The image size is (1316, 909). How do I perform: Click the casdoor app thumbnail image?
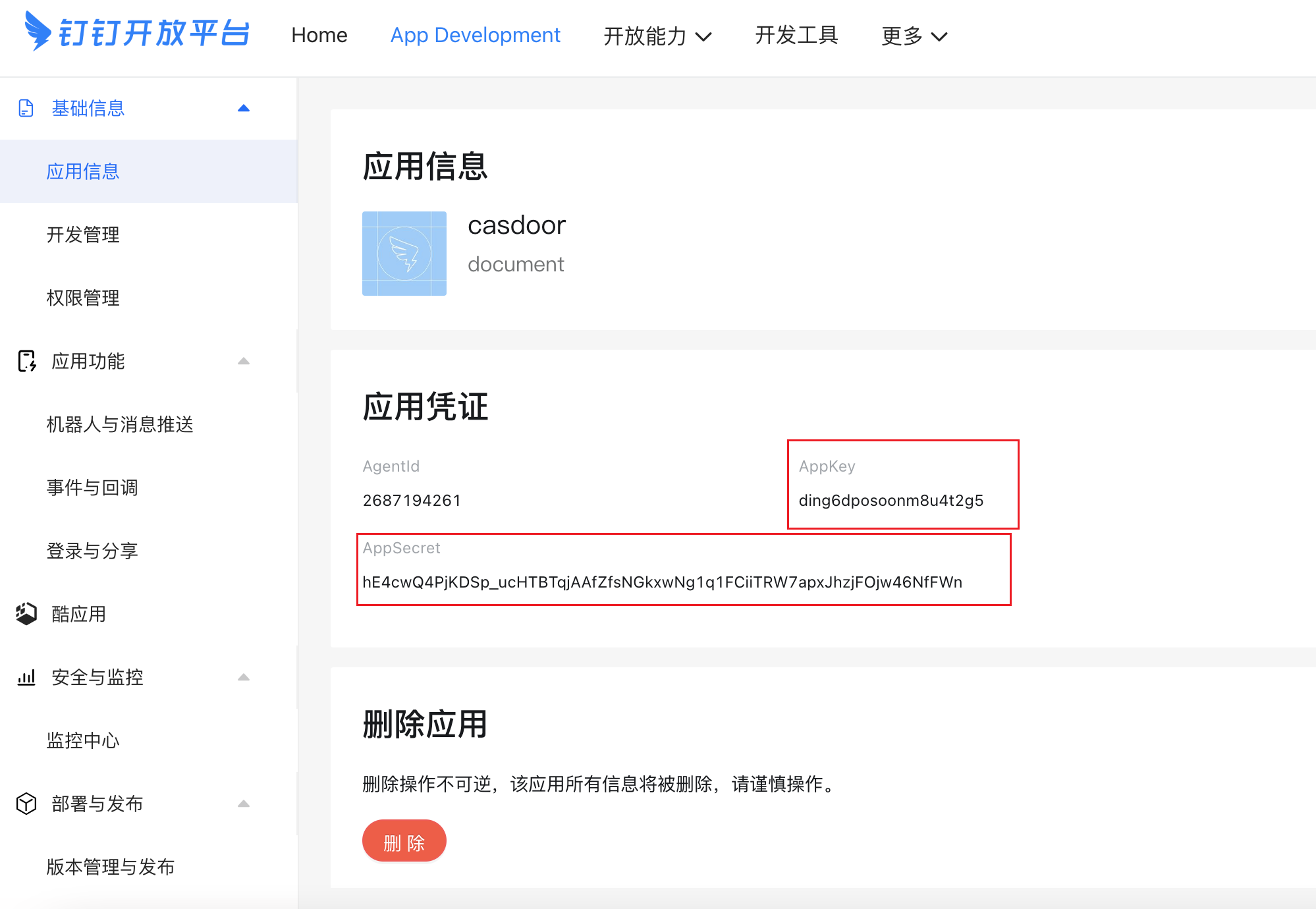404,254
